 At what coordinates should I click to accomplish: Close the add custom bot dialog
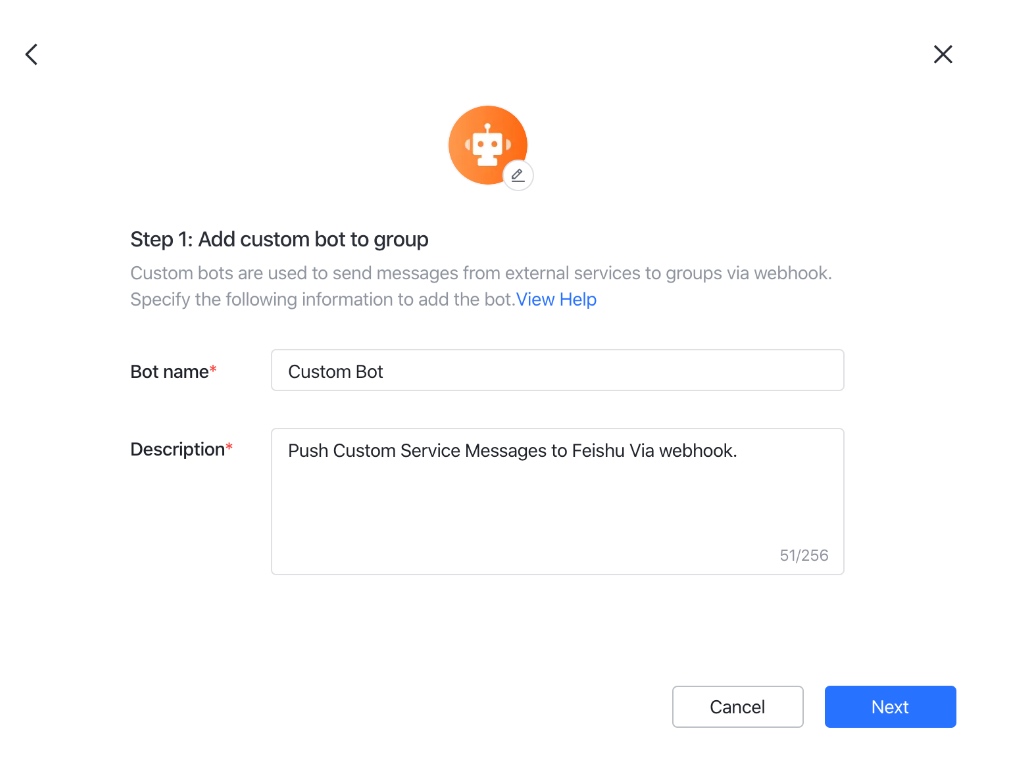pos(943,54)
